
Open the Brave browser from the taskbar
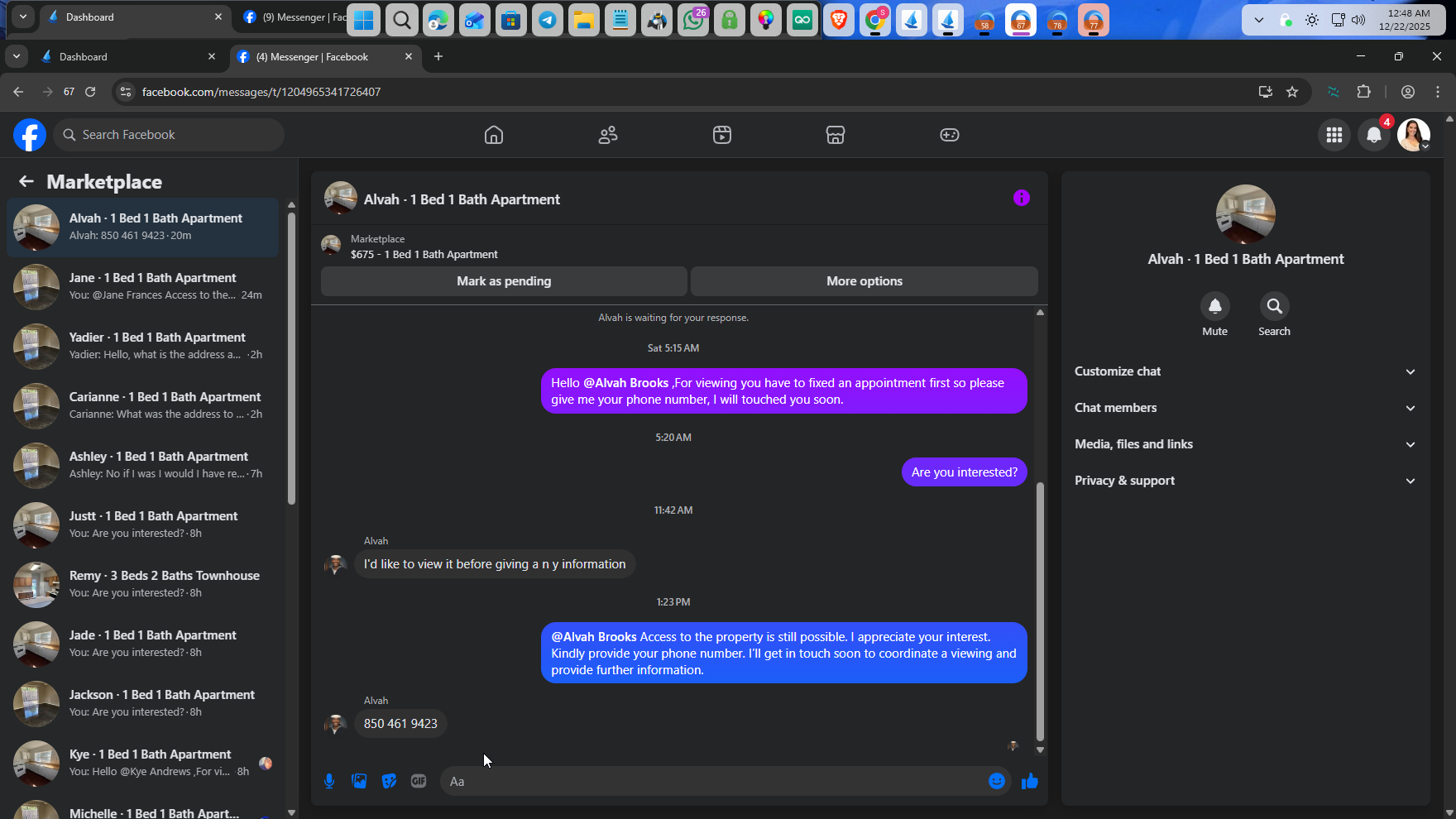(839, 20)
